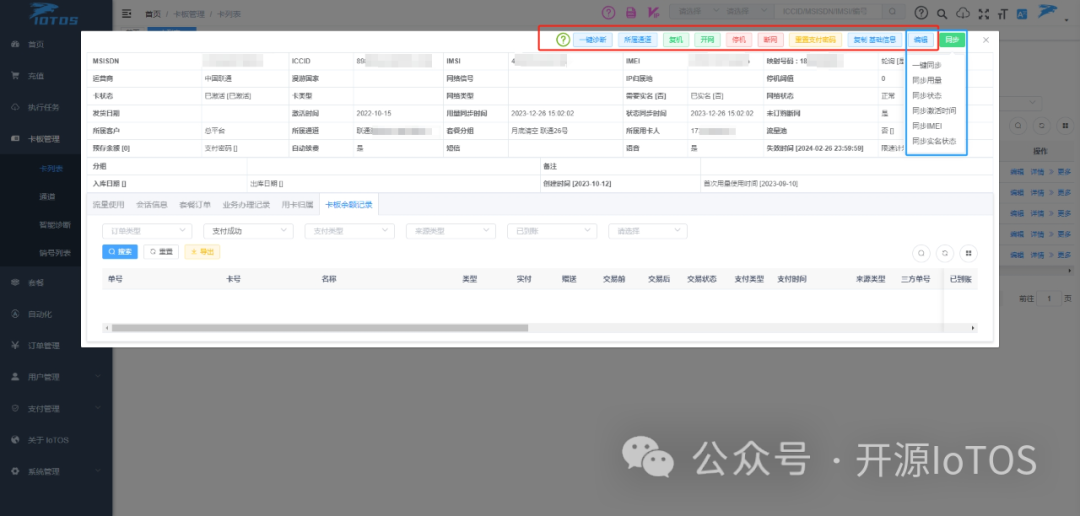
Task: Click the green help question-mark icon in dialog
Action: coord(563,40)
